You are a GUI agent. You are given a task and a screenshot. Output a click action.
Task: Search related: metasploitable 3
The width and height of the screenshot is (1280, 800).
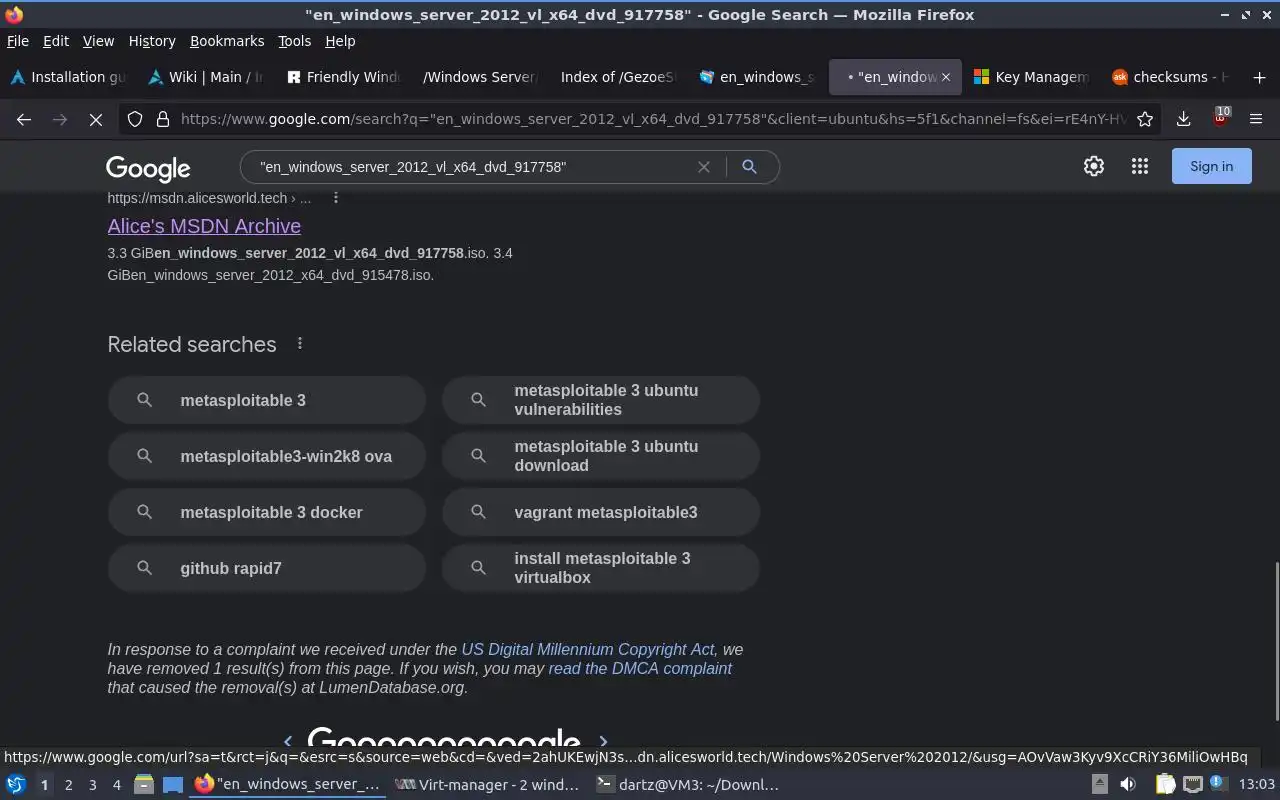(267, 400)
